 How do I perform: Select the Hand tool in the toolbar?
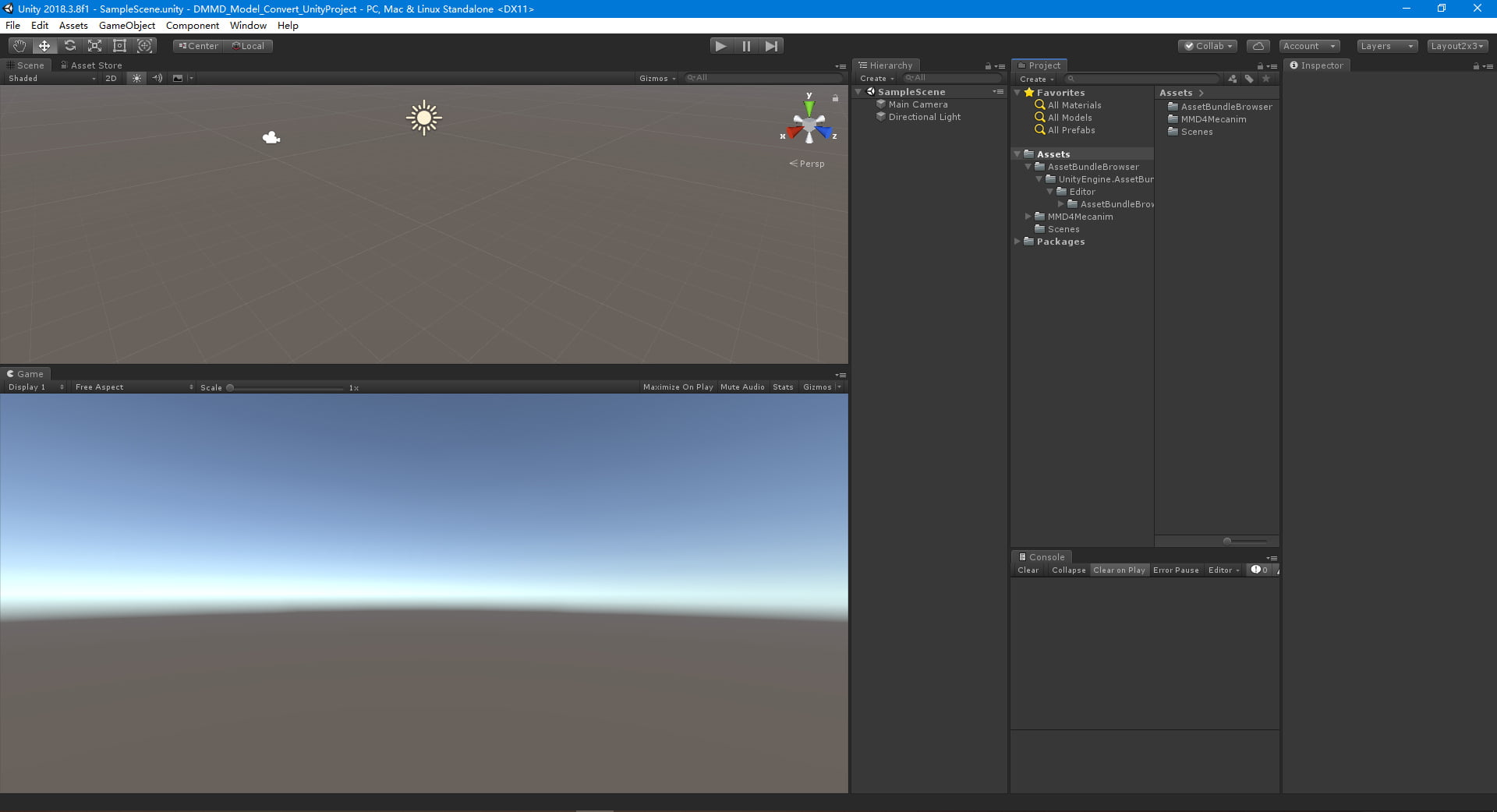tap(19, 45)
